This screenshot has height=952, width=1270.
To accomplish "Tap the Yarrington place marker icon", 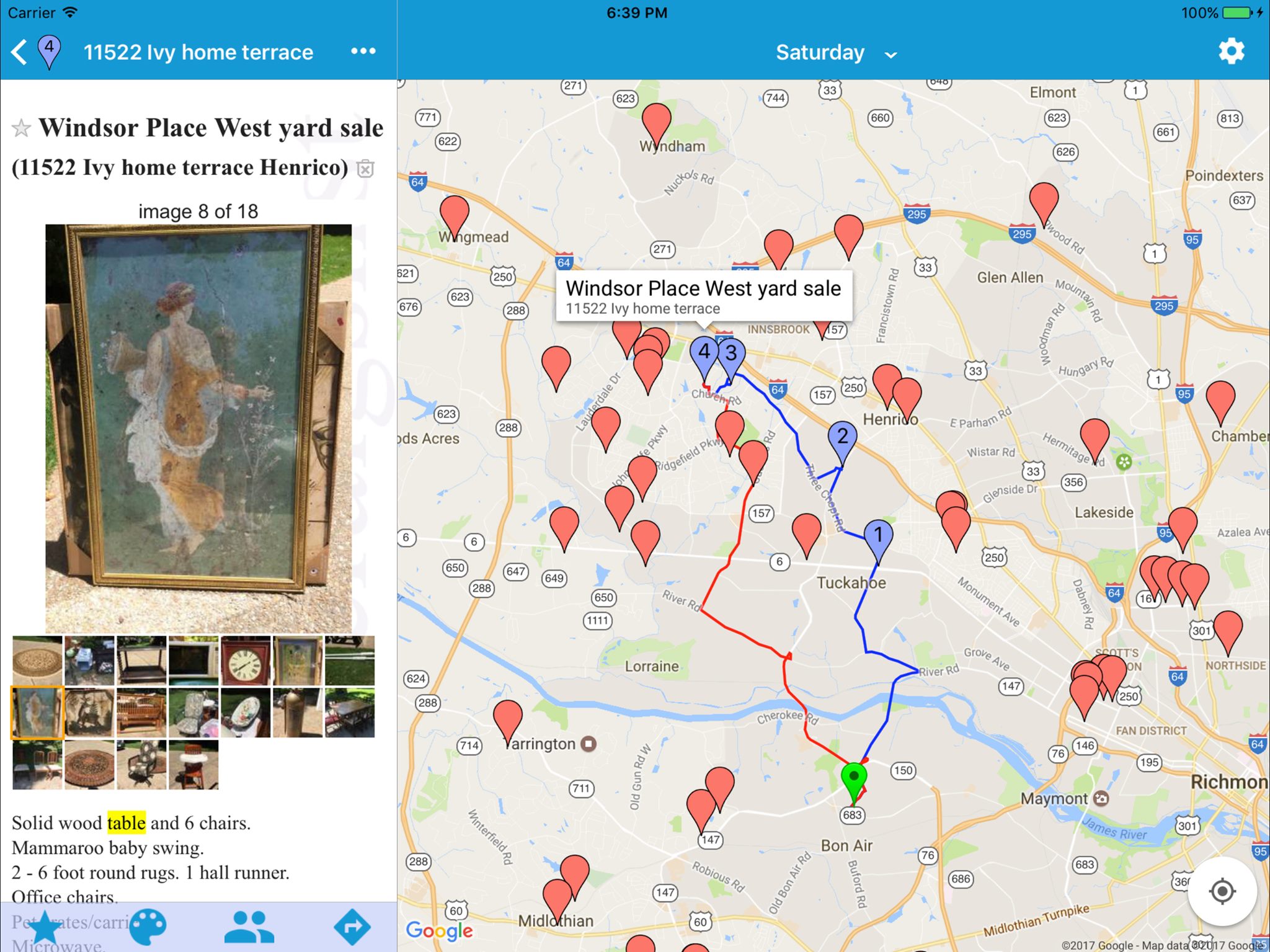I will click(588, 744).
